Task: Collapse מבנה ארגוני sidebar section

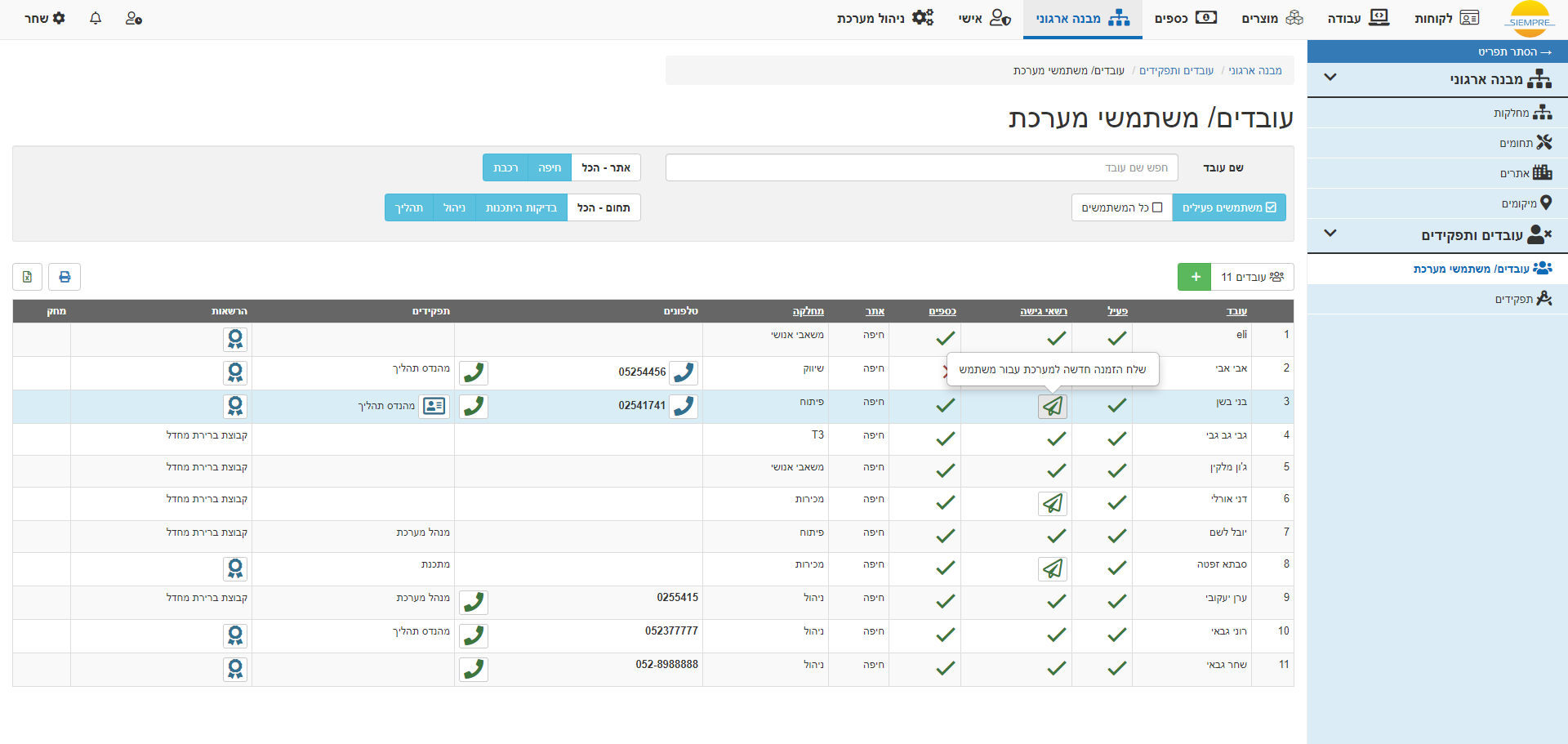Action: click(x=1330, y=78)
